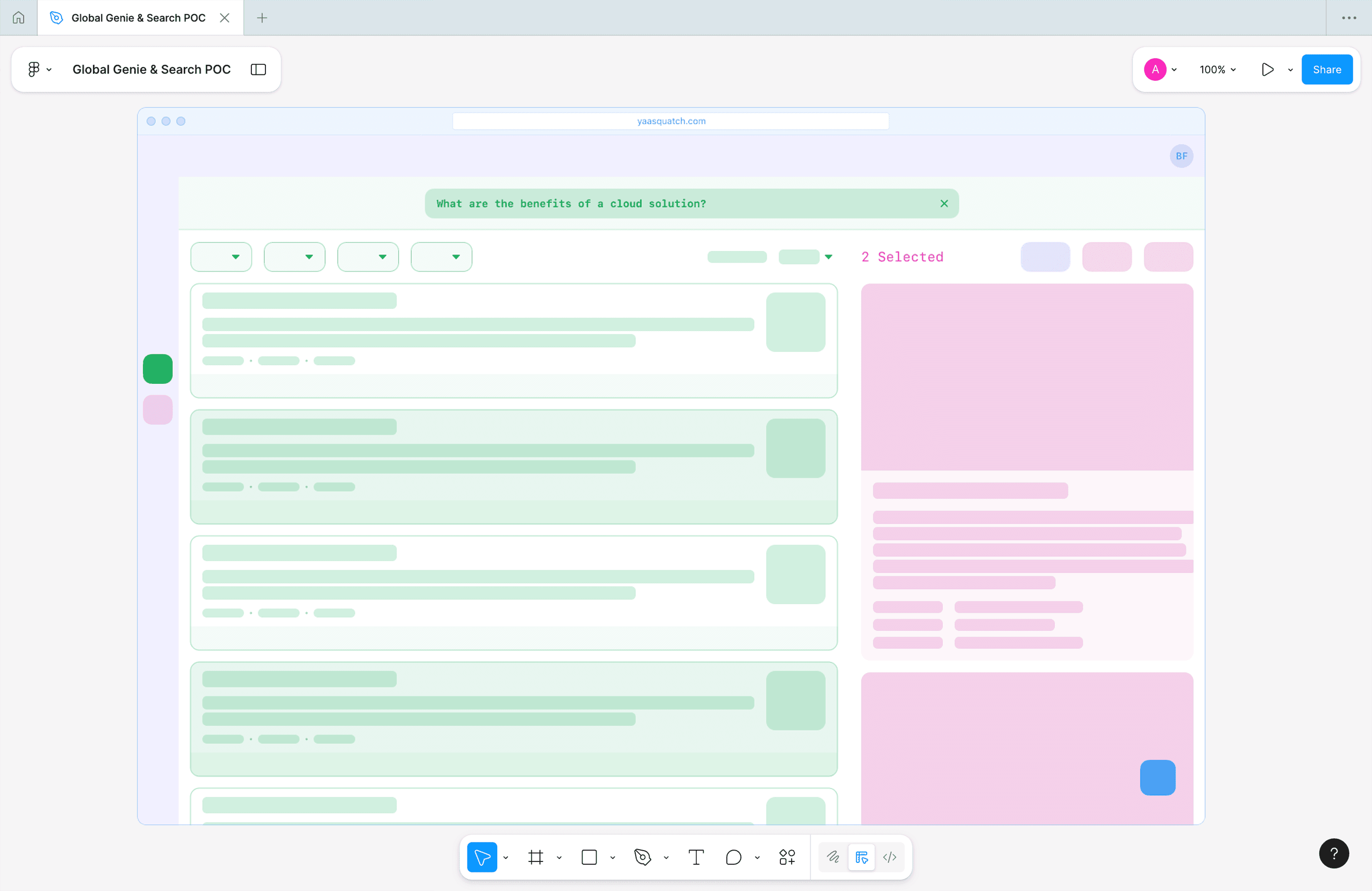1372x891 pixels.
Task: Expand the Frame tool options arrow
Action: (x=559, y=857)
